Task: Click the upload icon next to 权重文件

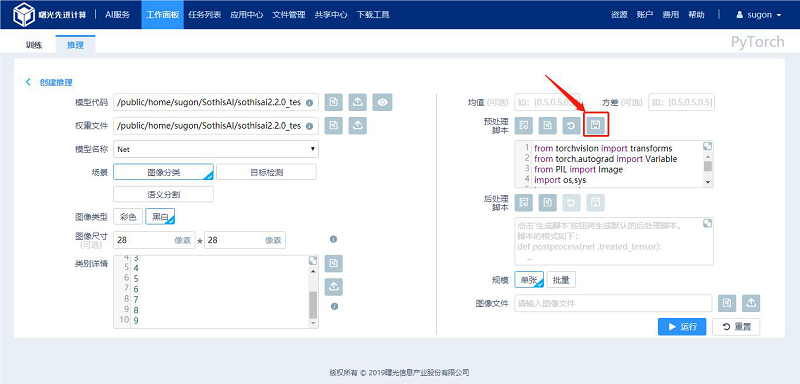Action: (x=358, y=125)
